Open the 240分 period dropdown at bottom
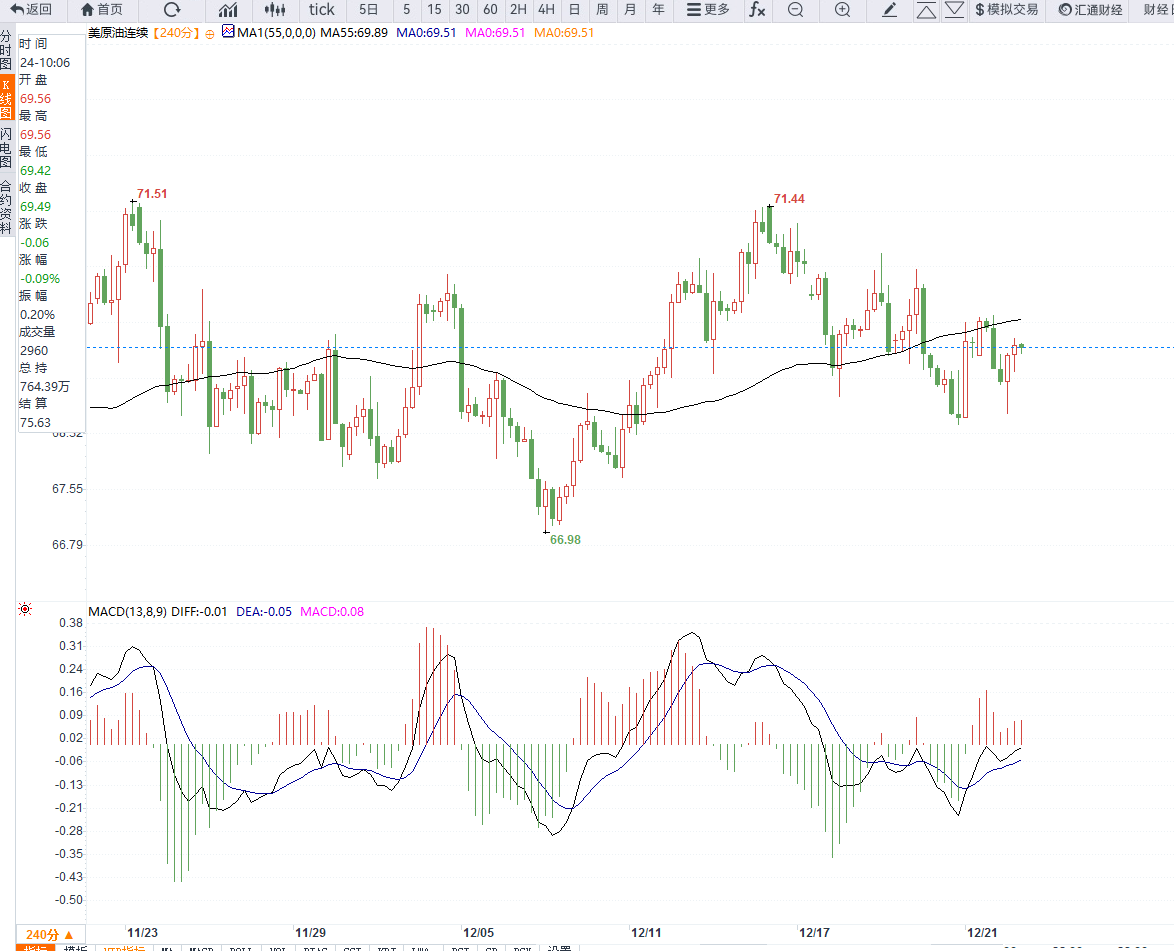 [x=49, y=935]
